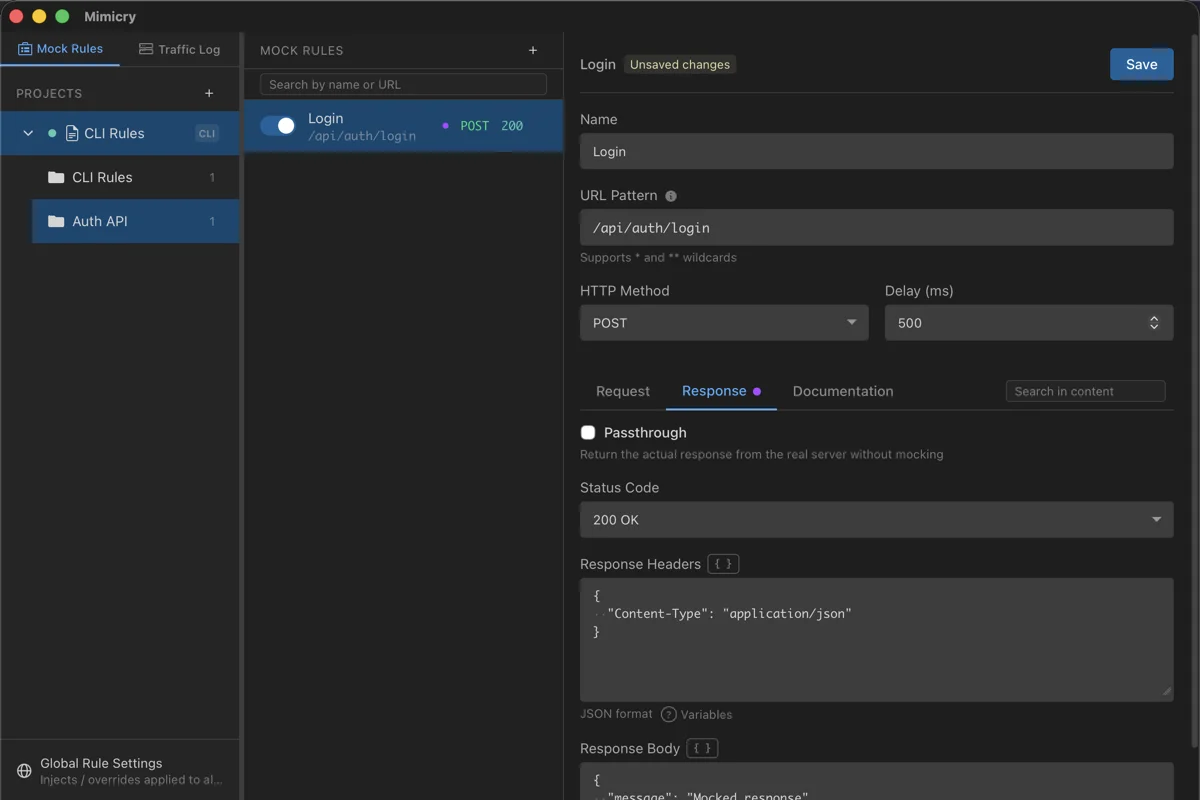
Task: Open the Request tab
Action: 623,391
